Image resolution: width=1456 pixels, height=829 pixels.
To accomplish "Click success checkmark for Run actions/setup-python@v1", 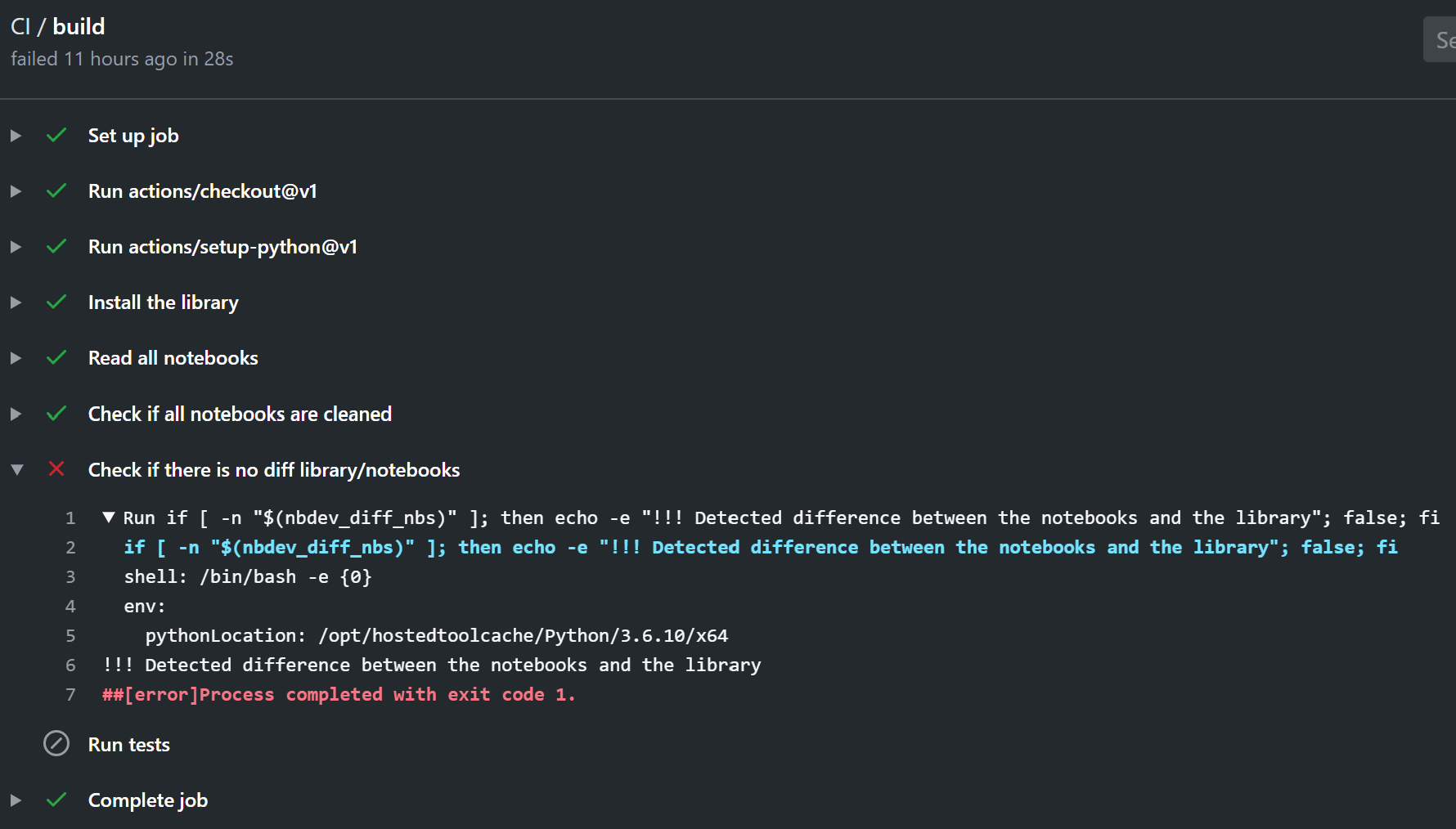I will [x=56, y=247].
